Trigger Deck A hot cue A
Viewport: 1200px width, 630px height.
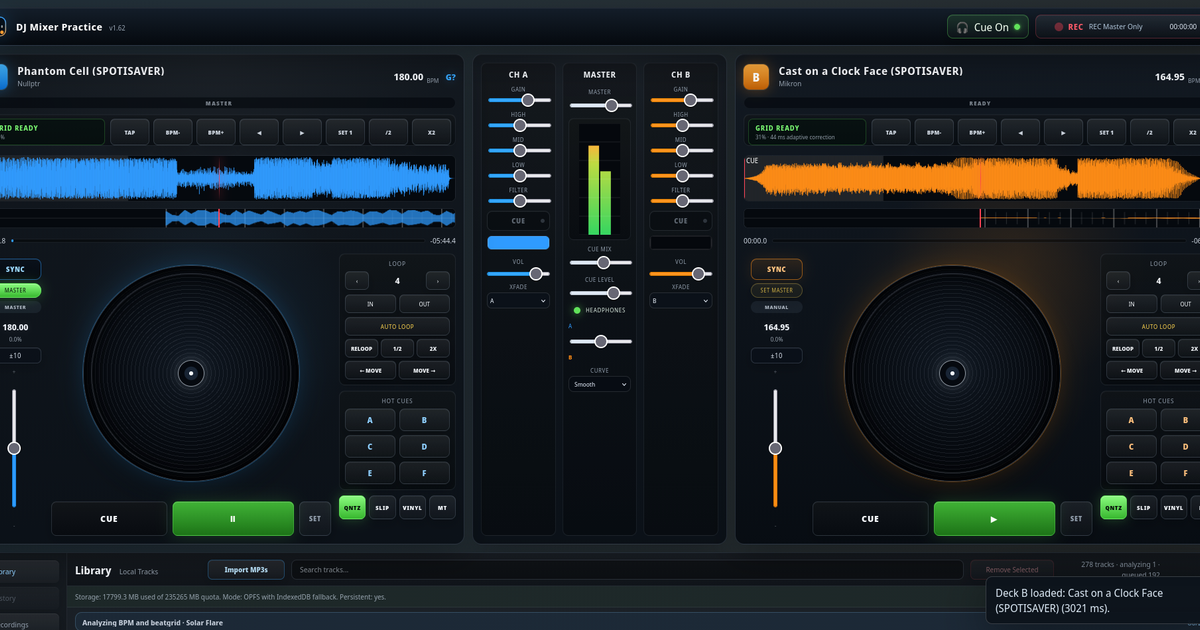[x=370, y=421]
